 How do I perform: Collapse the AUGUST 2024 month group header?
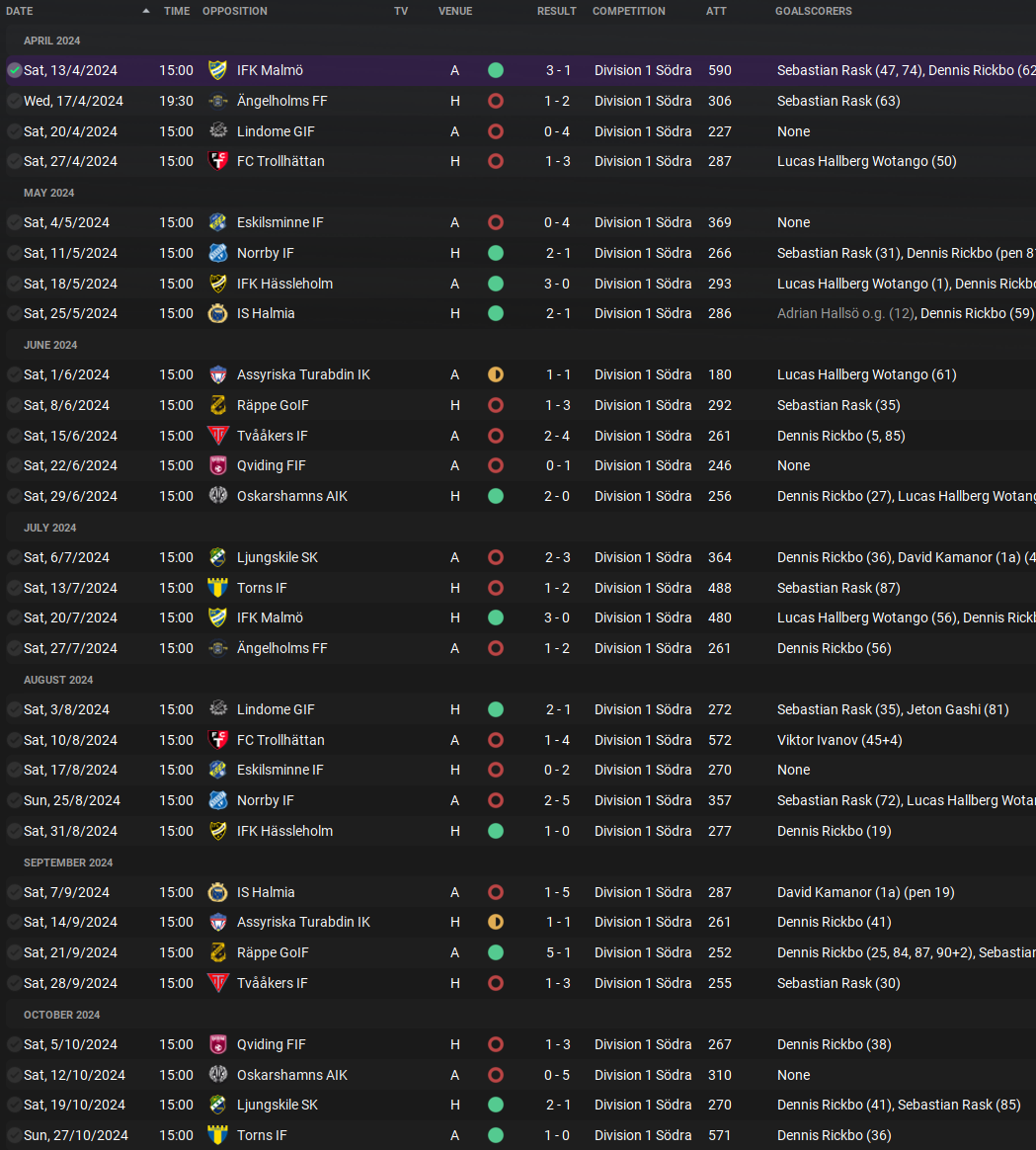coord(58,680)
